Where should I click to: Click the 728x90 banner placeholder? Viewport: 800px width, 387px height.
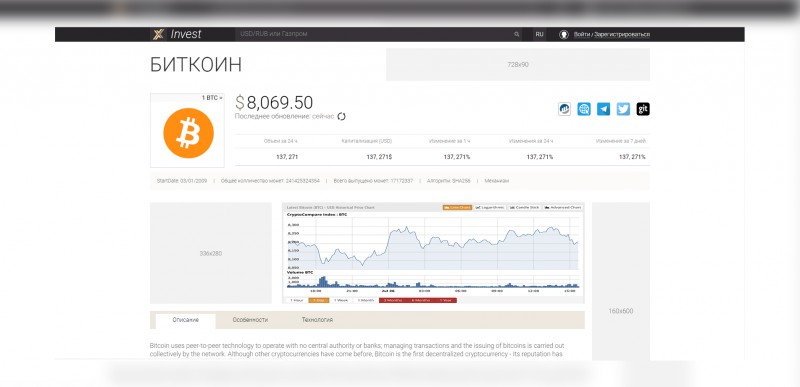pos(518,64)
